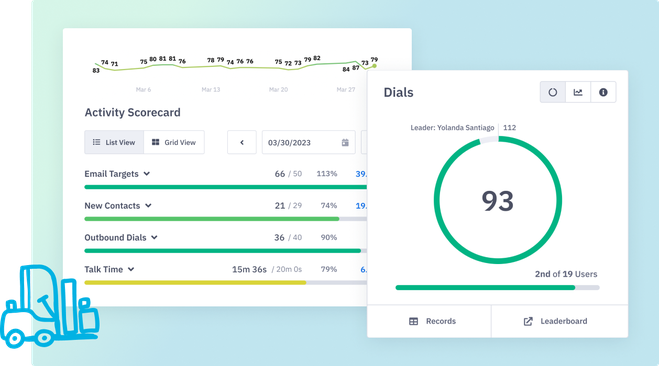Select List View toggle
The height and width of the screenshot is (366, 659).
(114, 142)
